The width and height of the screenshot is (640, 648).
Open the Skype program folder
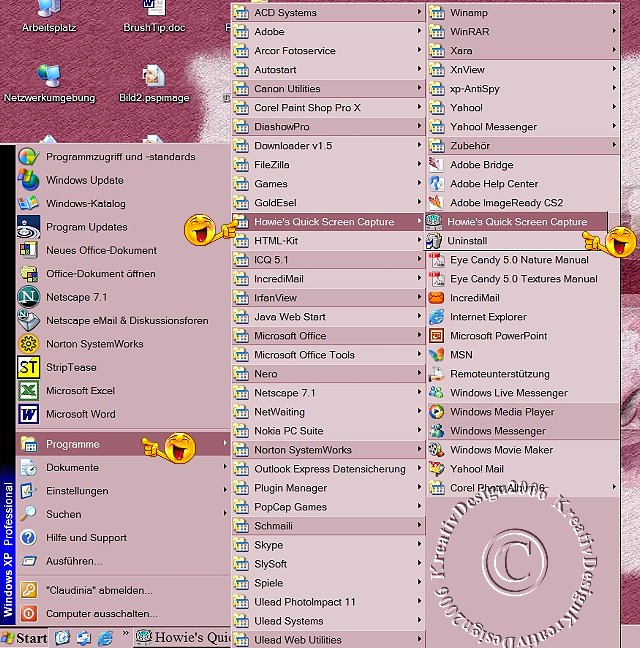(x=328, y=545)
